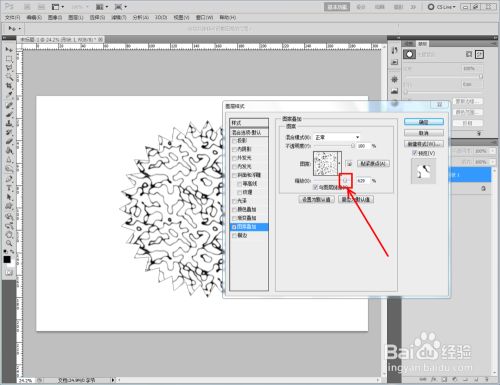The image size is (500, 385).
Task: Click the 设置为默认值 Make Default button
Action: (316, 200)
